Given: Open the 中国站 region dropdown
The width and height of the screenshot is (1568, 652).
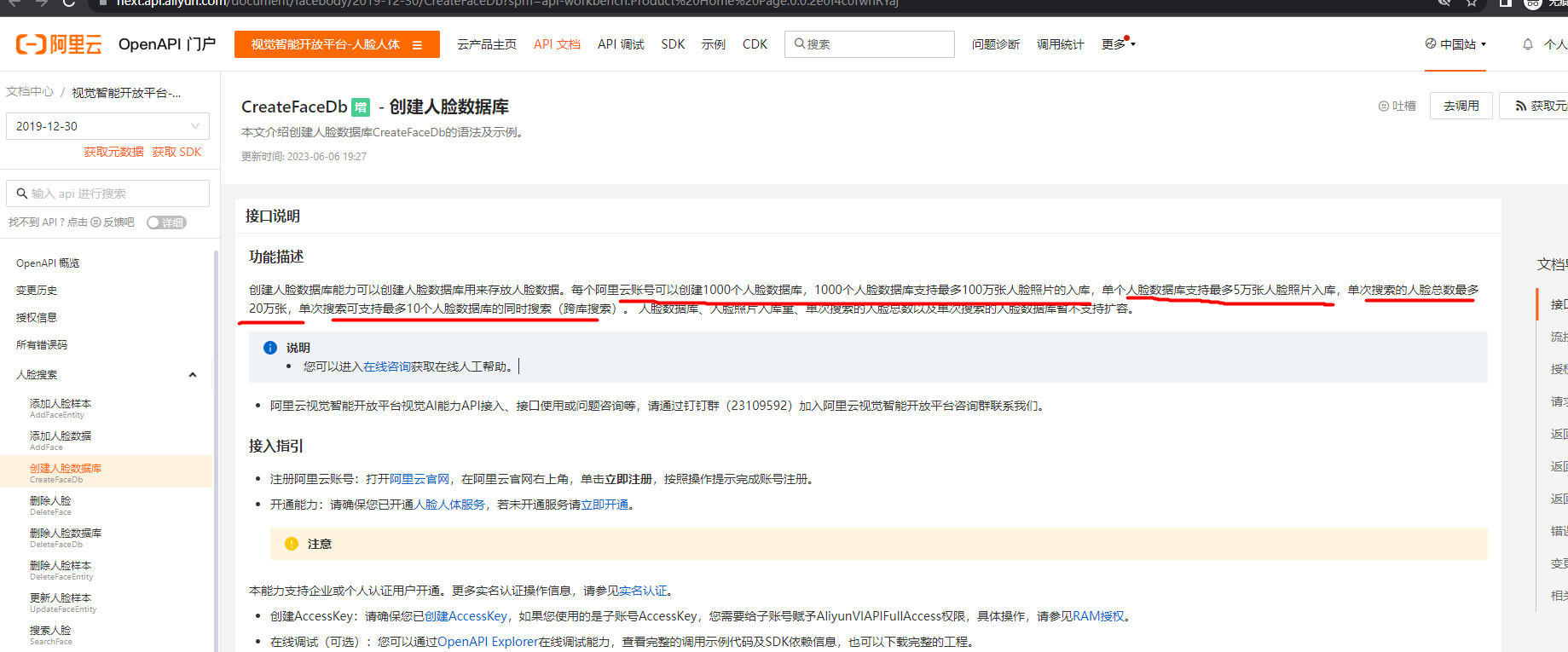Looking at the screenshot, I should (1456, 44).
